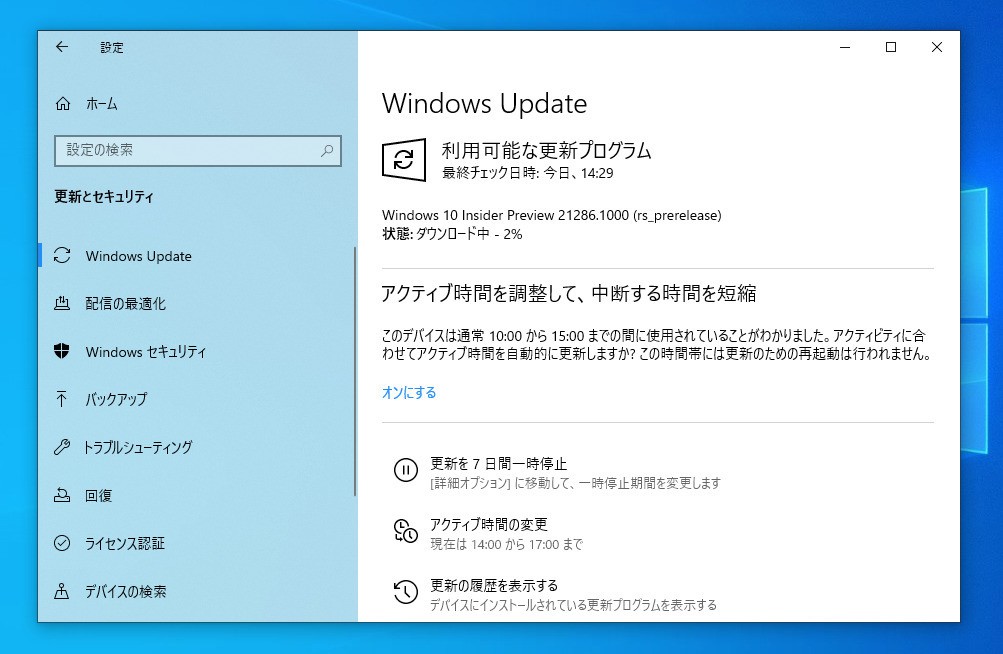
Task: Click the アクティブ時間を調整して heading
Action: point(569,293)
